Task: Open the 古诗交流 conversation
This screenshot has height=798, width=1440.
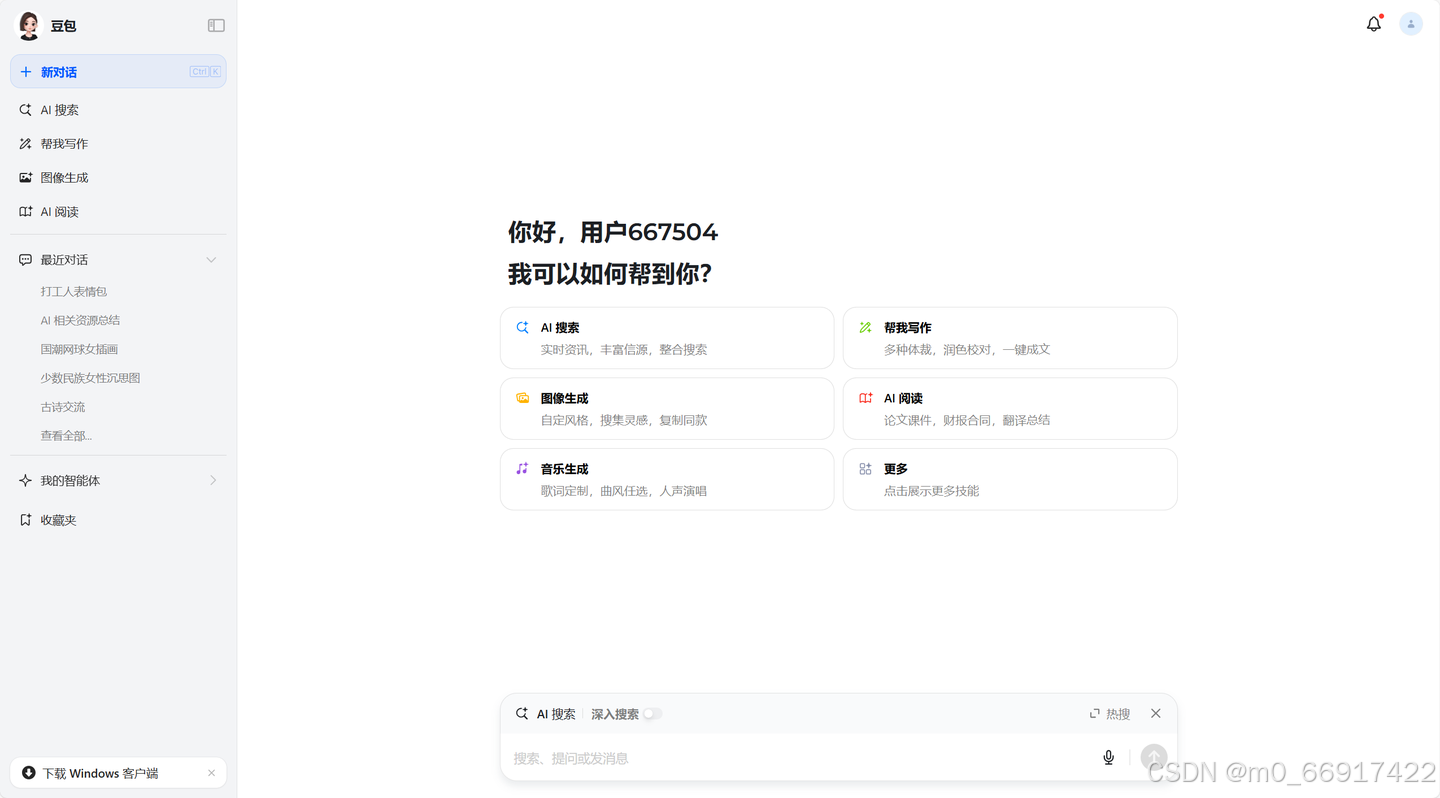Action: [x=63, y=408]
